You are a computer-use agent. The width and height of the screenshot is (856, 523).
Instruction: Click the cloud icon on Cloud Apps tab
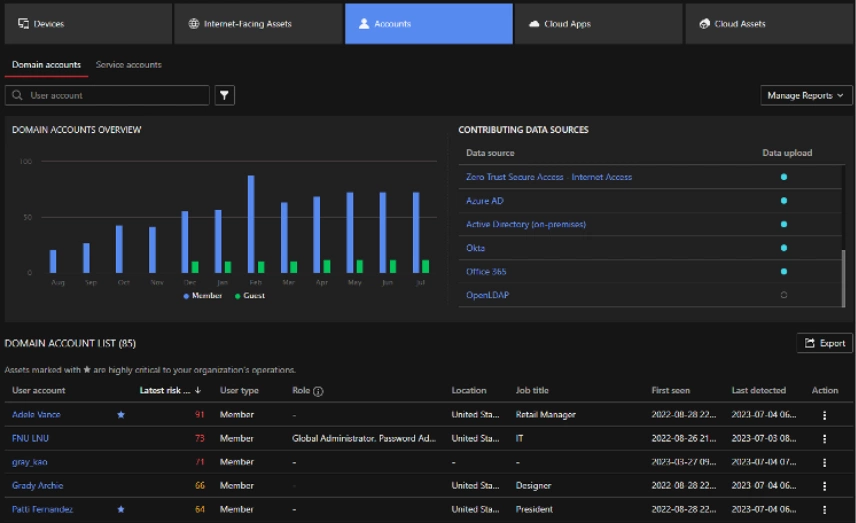click(534, 23)
